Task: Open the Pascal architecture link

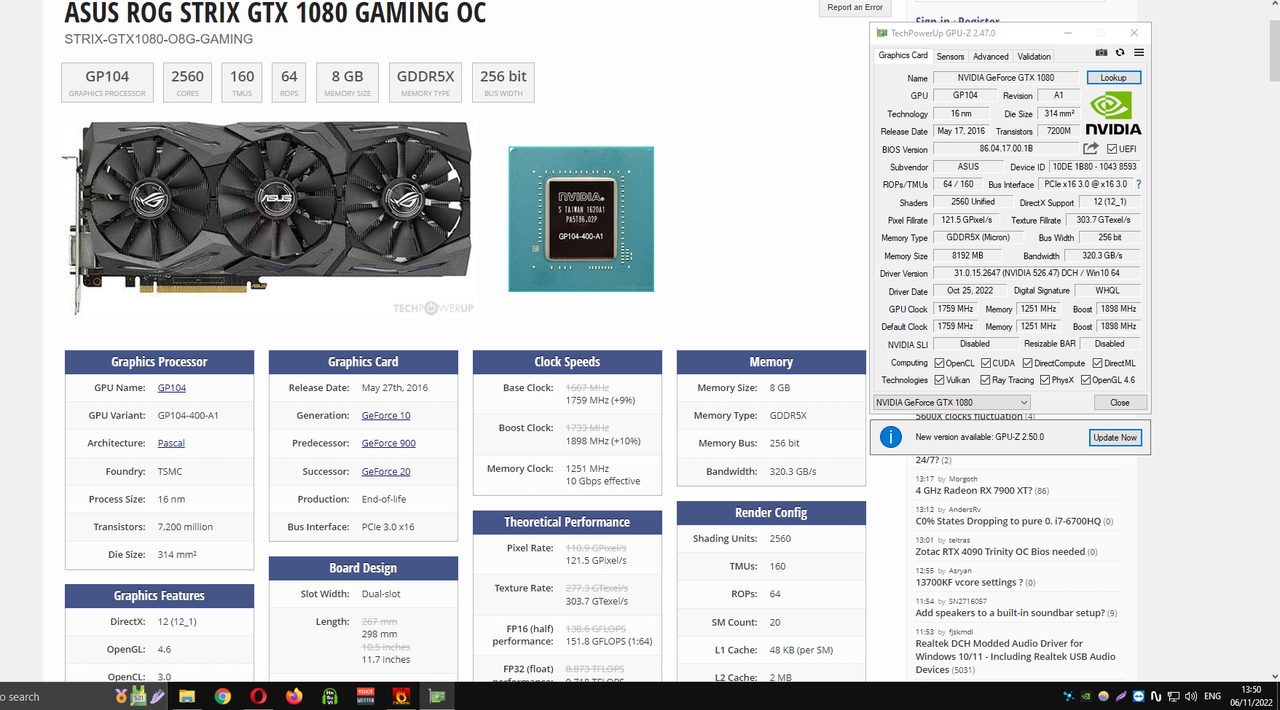Action: (x=171, y=443)
